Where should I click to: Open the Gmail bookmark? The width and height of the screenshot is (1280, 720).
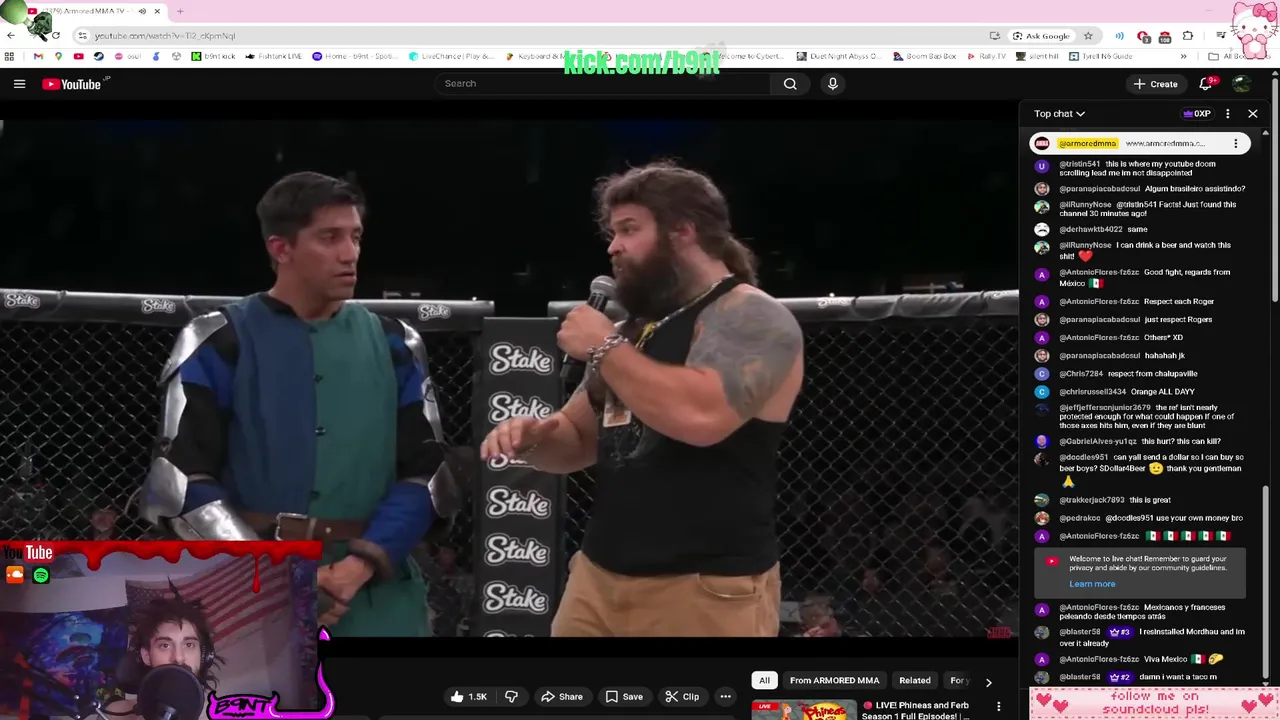tap(38, 56)
